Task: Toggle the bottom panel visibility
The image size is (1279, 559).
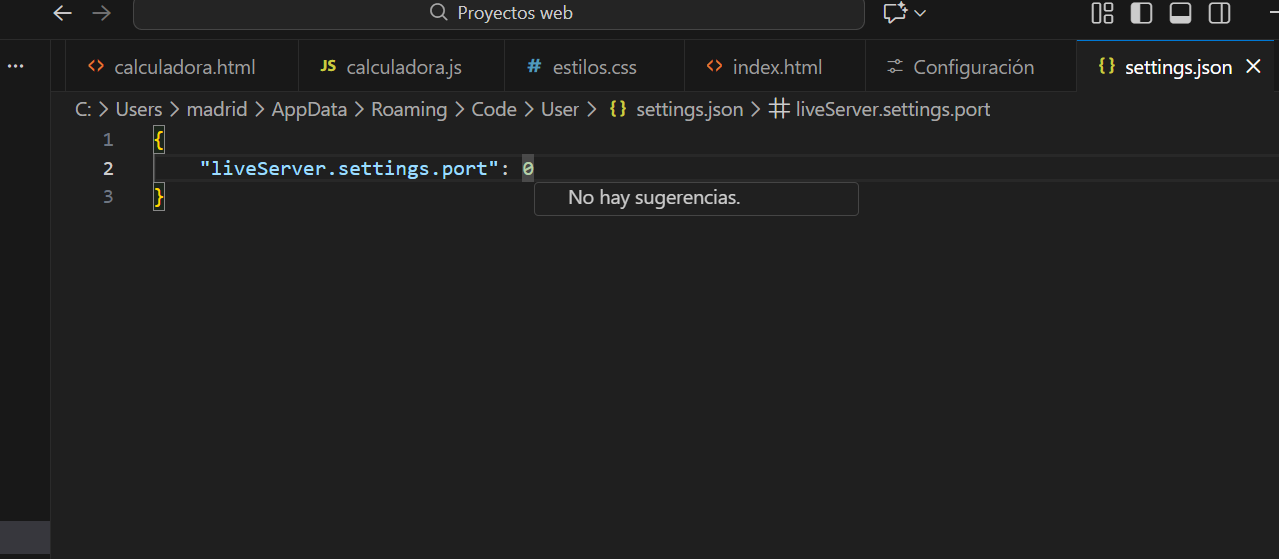Action: coord(1180,13)
